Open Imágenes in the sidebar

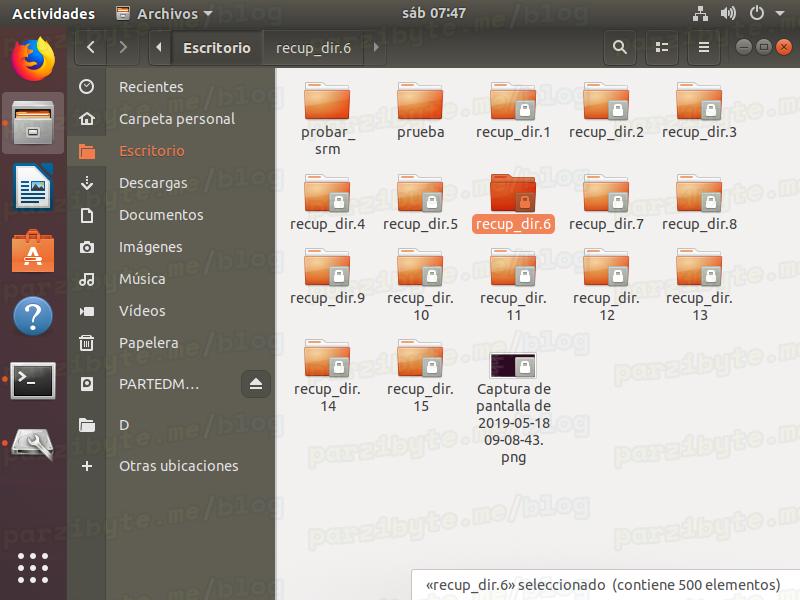(x=171, y=247)
